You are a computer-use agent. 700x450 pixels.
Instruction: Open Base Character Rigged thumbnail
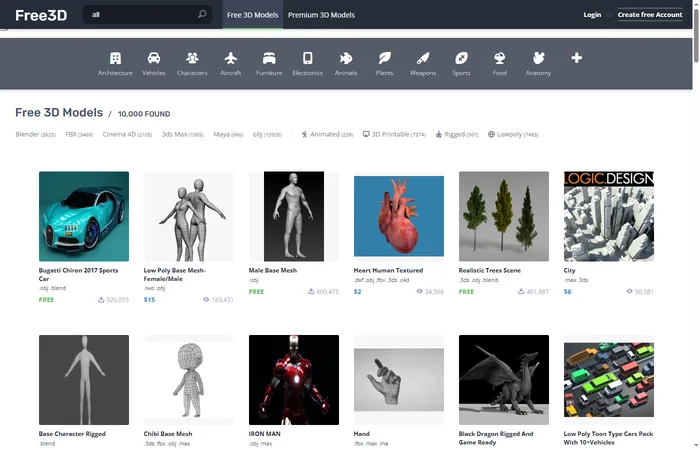pyautogui.click(x=84, y=380)
